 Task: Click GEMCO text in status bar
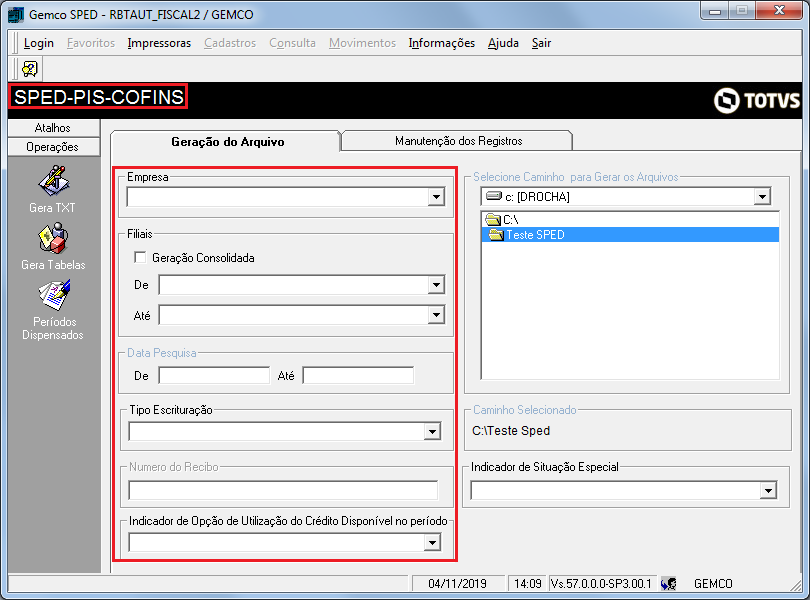point(713,583)
